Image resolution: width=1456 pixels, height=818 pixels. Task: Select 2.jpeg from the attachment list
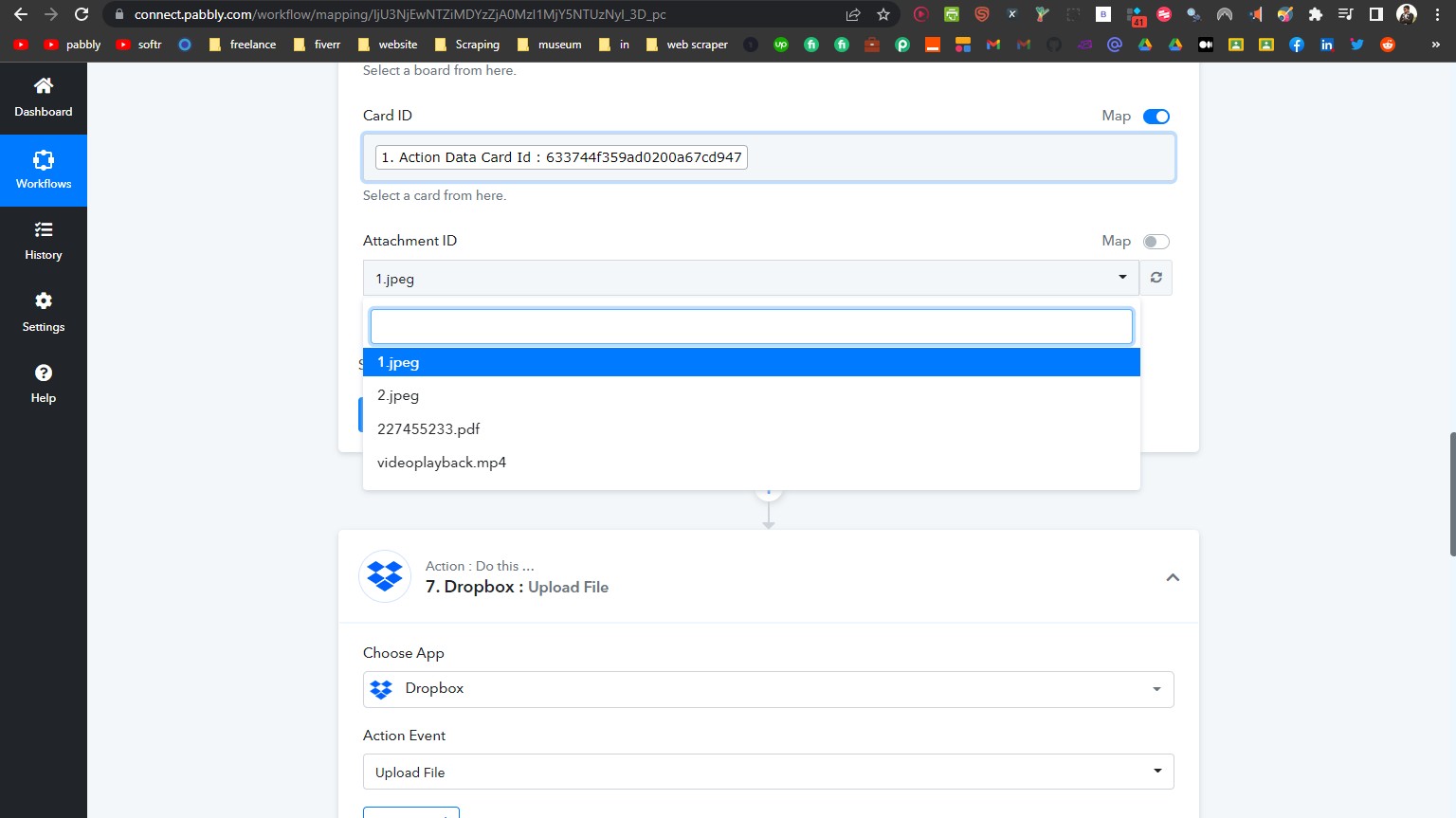[x=398, y=395]
